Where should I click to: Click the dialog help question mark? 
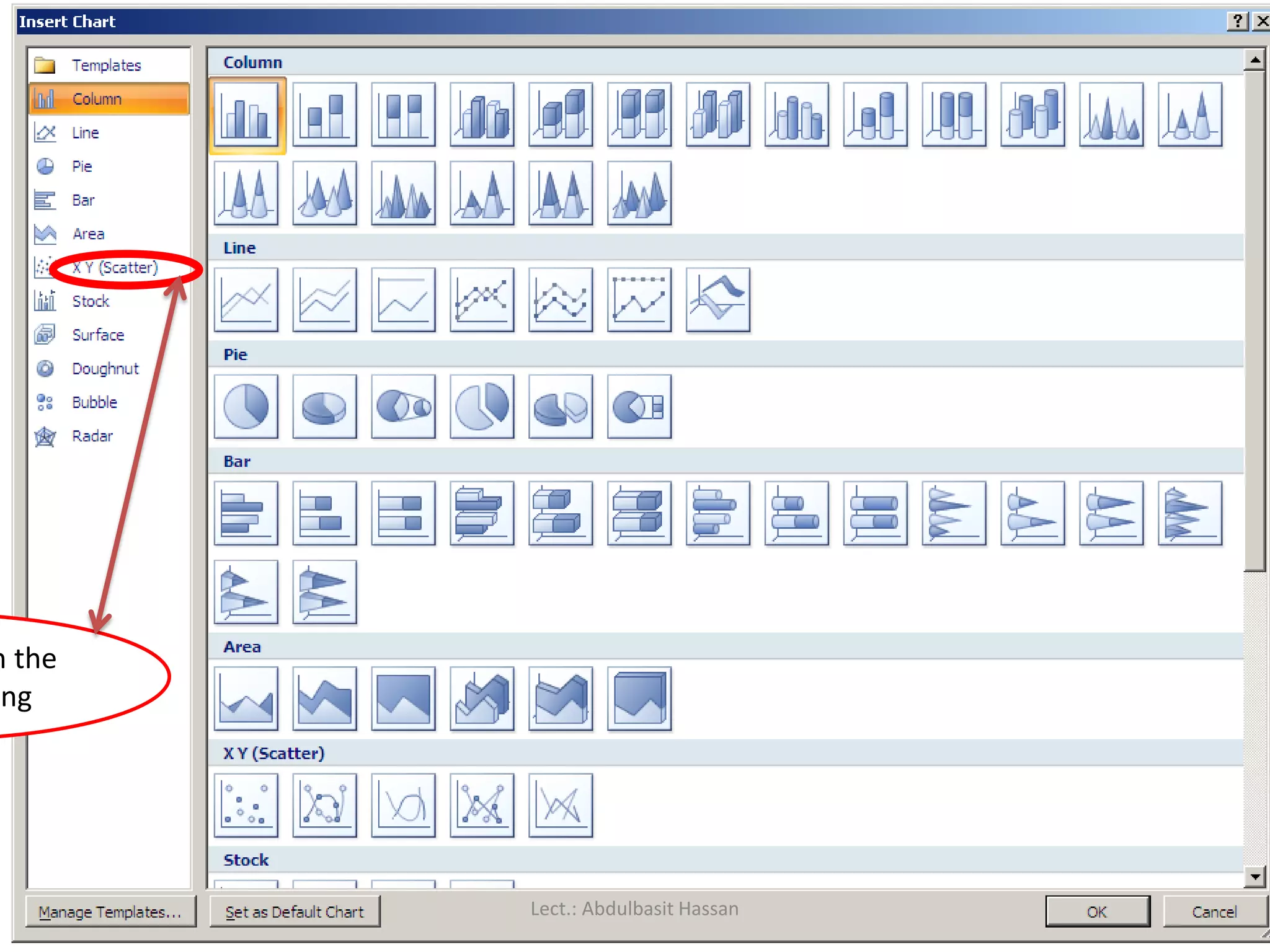click(1237, 22)
